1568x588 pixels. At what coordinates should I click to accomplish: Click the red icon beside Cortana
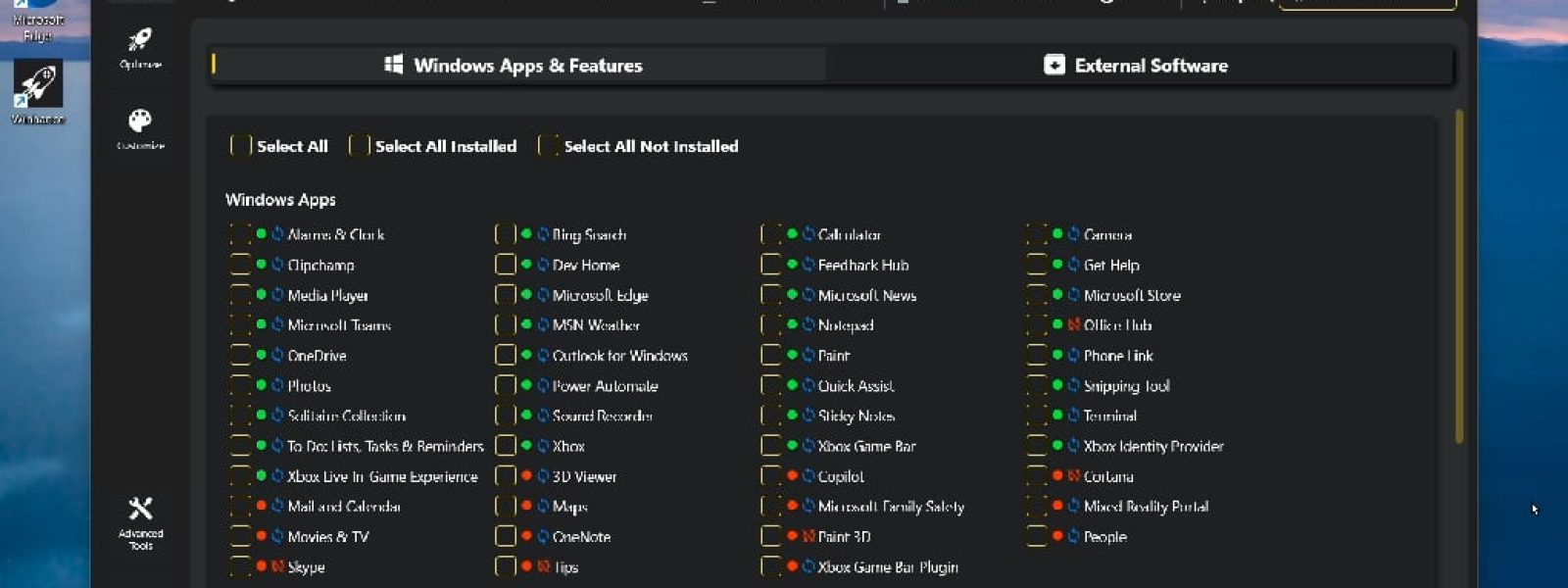tap(1074, 475)
